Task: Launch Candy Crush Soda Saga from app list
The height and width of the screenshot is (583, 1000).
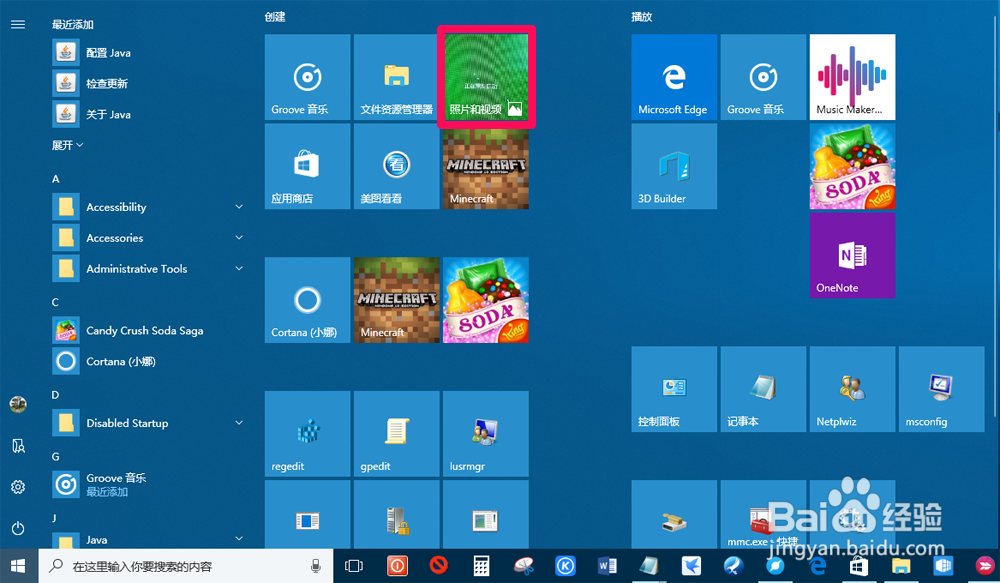Action: coord(148,330)
